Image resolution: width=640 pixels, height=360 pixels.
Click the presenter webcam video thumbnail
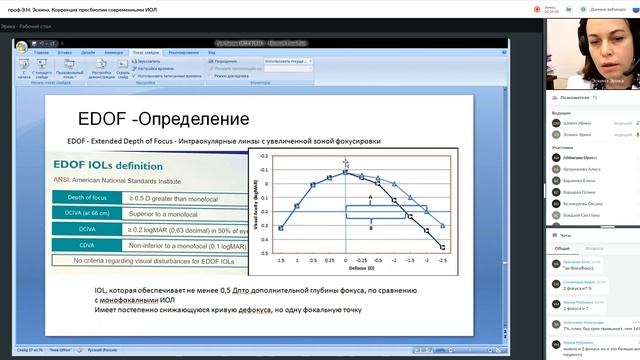593,54
